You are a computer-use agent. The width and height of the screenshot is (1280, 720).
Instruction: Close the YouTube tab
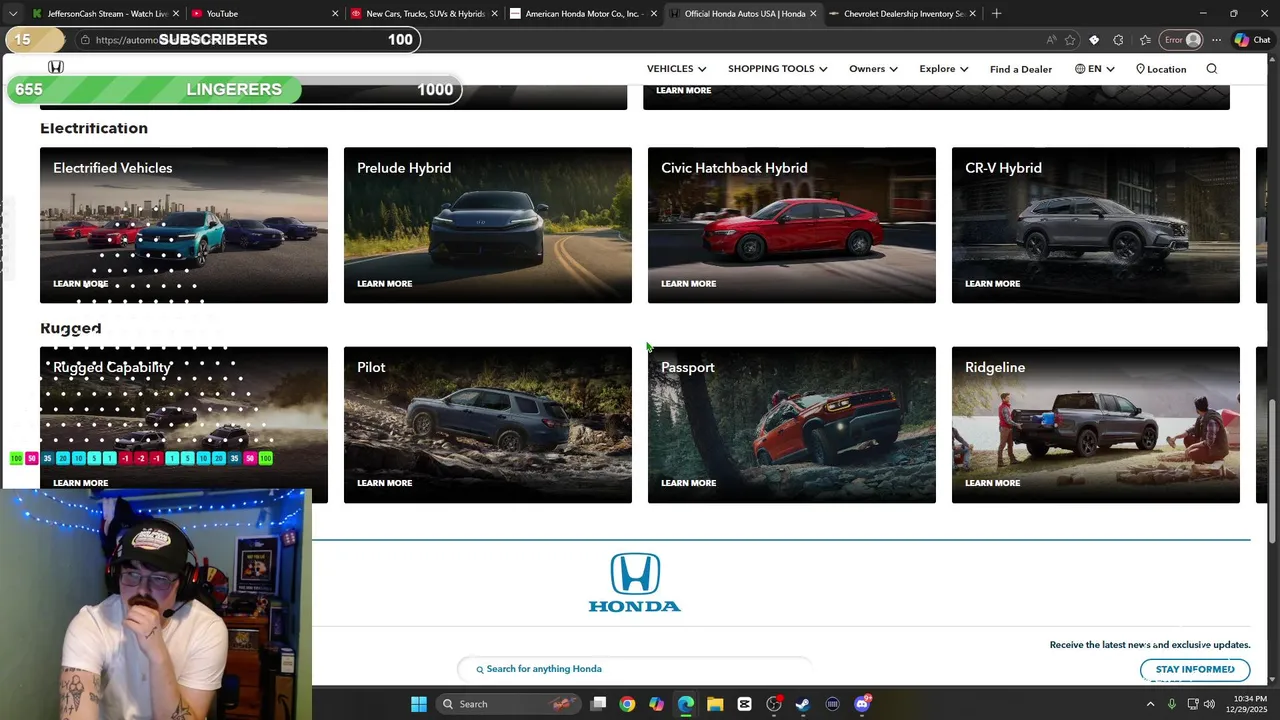click(335, 14)
